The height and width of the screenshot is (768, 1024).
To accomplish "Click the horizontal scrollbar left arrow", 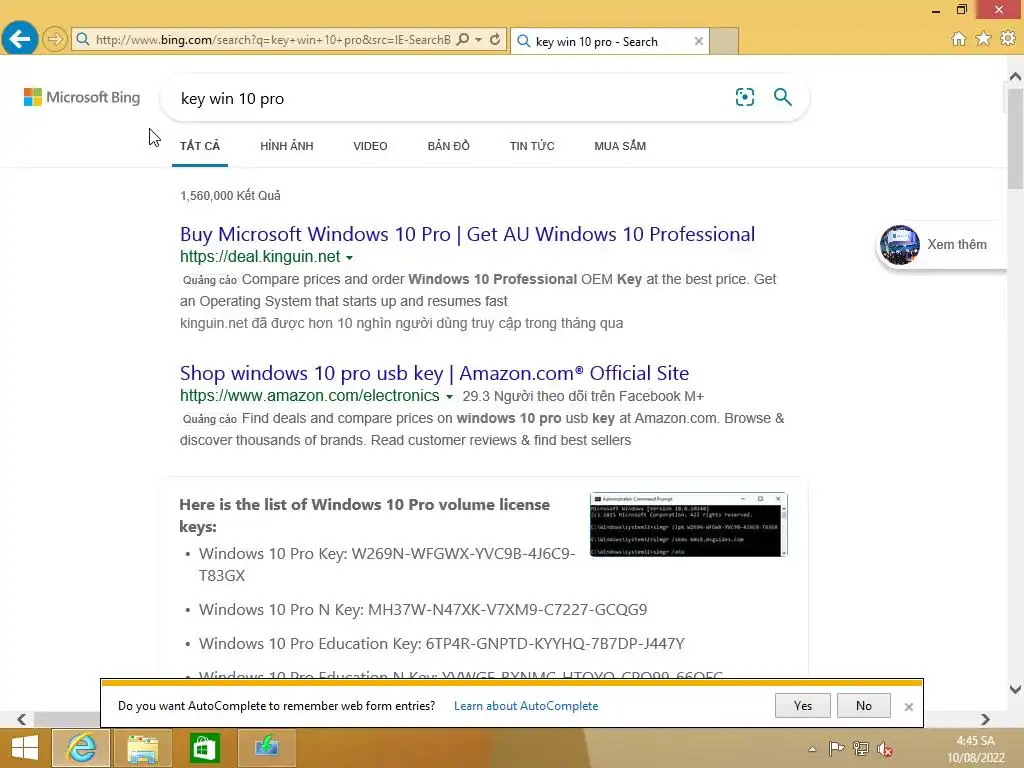I will pos(22,719).
